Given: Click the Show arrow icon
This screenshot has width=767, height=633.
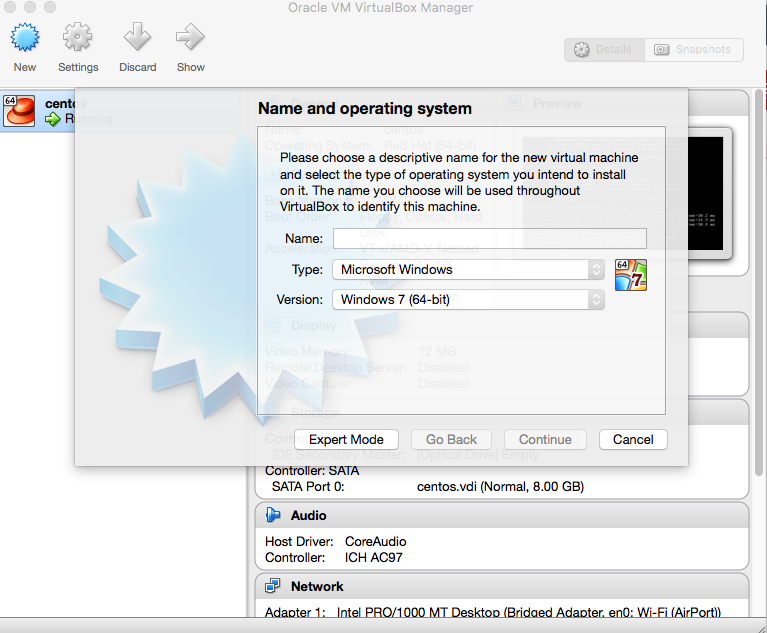Looking at the screenshot, I should (190, 37).
